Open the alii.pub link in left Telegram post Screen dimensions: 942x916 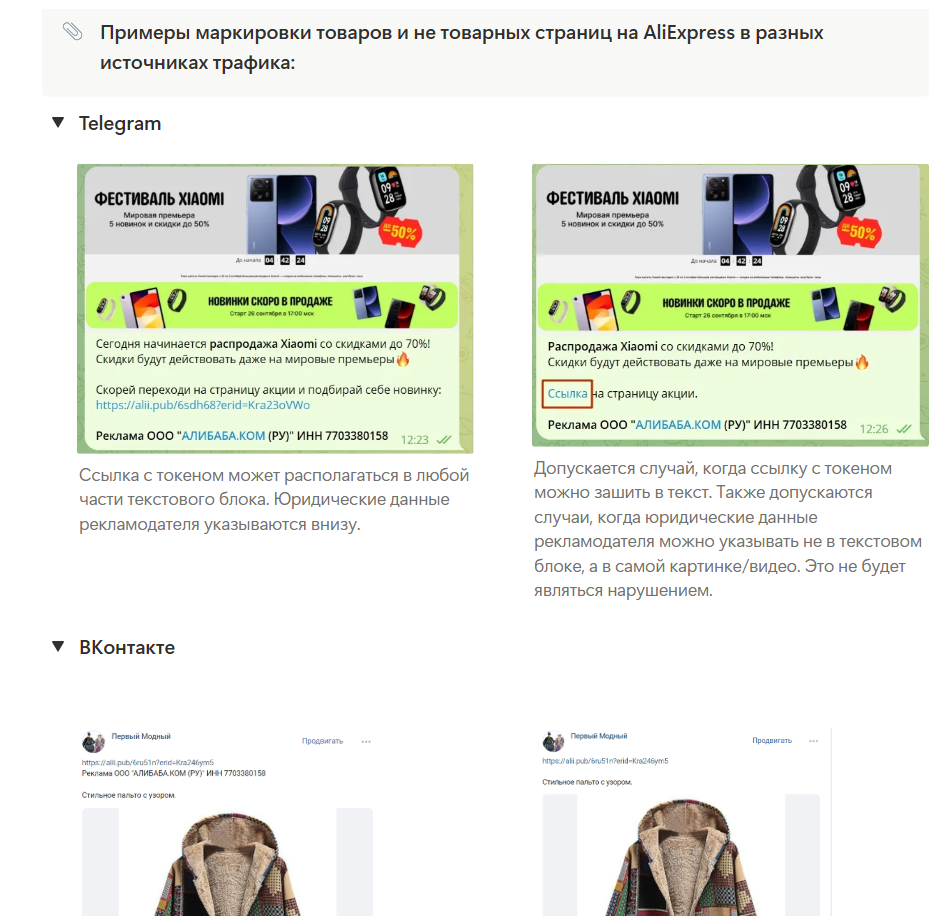(203, 405)
